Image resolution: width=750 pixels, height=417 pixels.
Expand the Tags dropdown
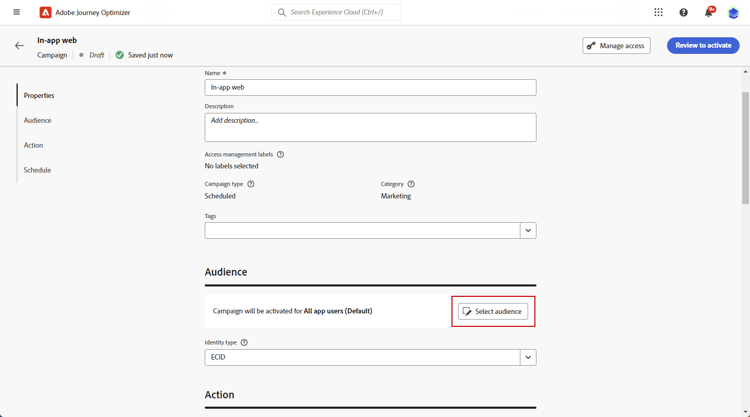528,231
